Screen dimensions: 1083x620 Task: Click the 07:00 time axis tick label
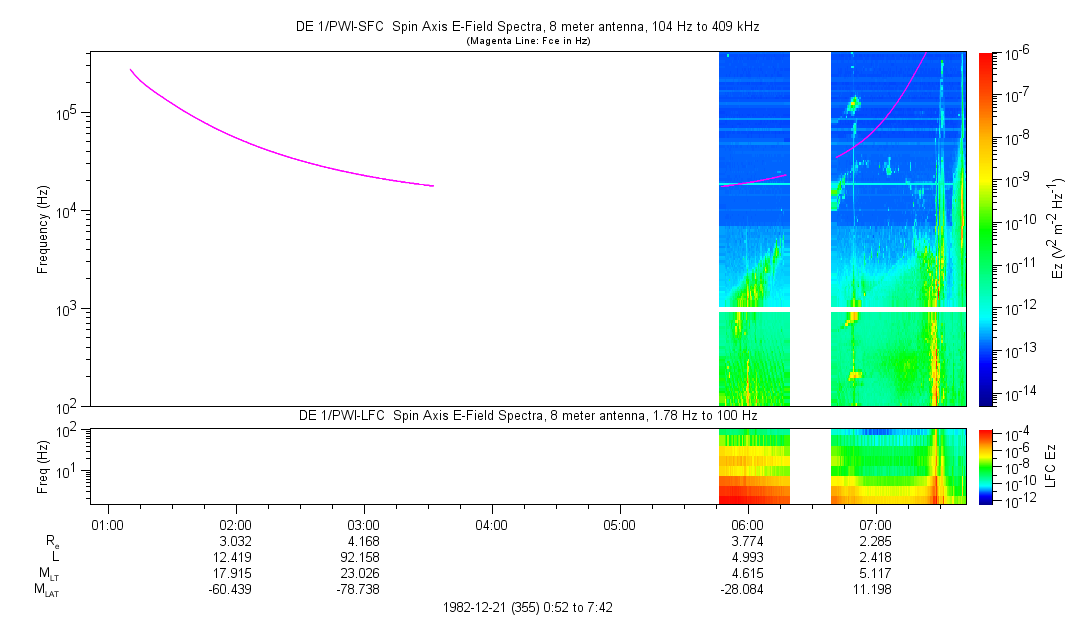coord(875,525)
